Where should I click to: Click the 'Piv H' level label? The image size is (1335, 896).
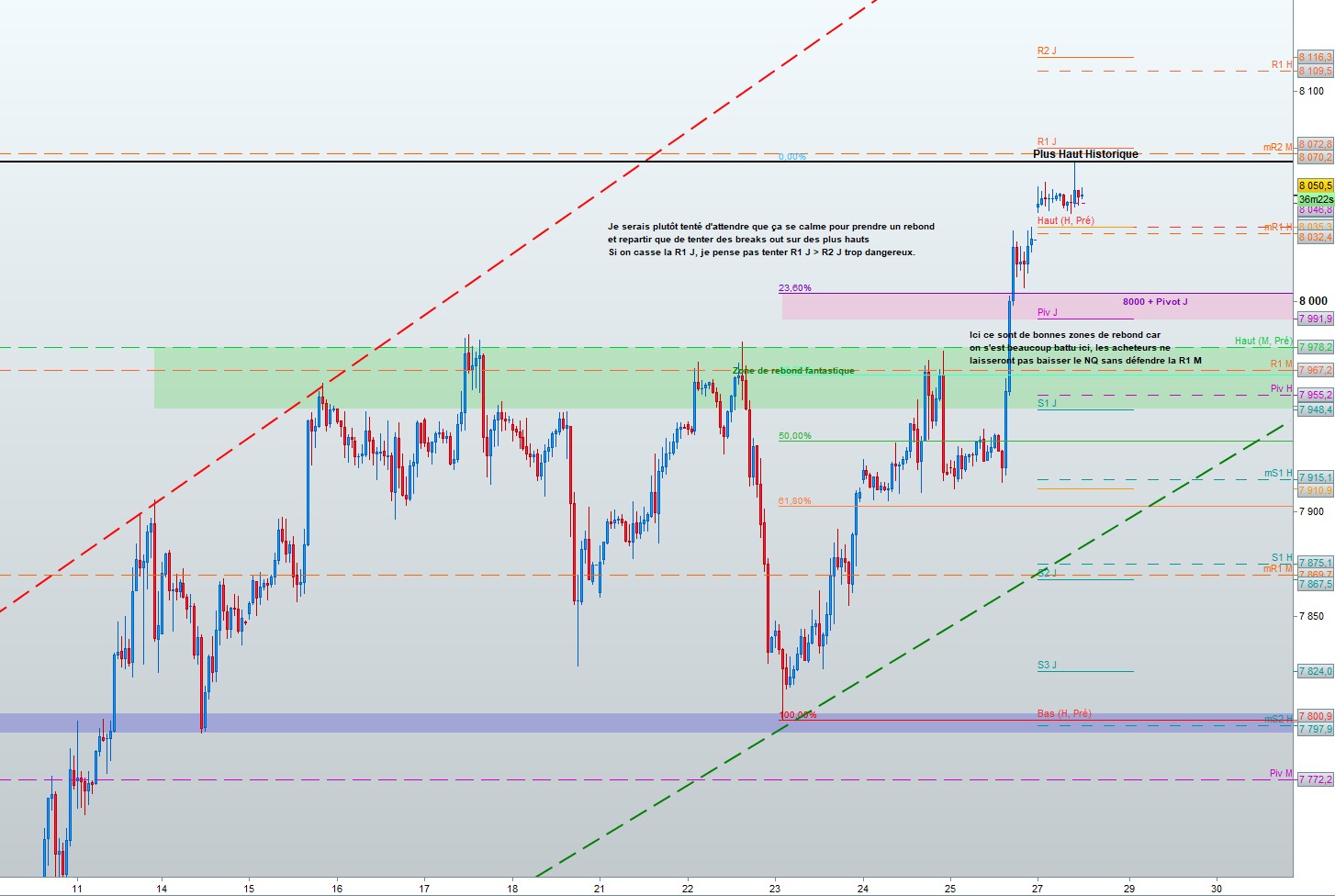click(1281, 388)
